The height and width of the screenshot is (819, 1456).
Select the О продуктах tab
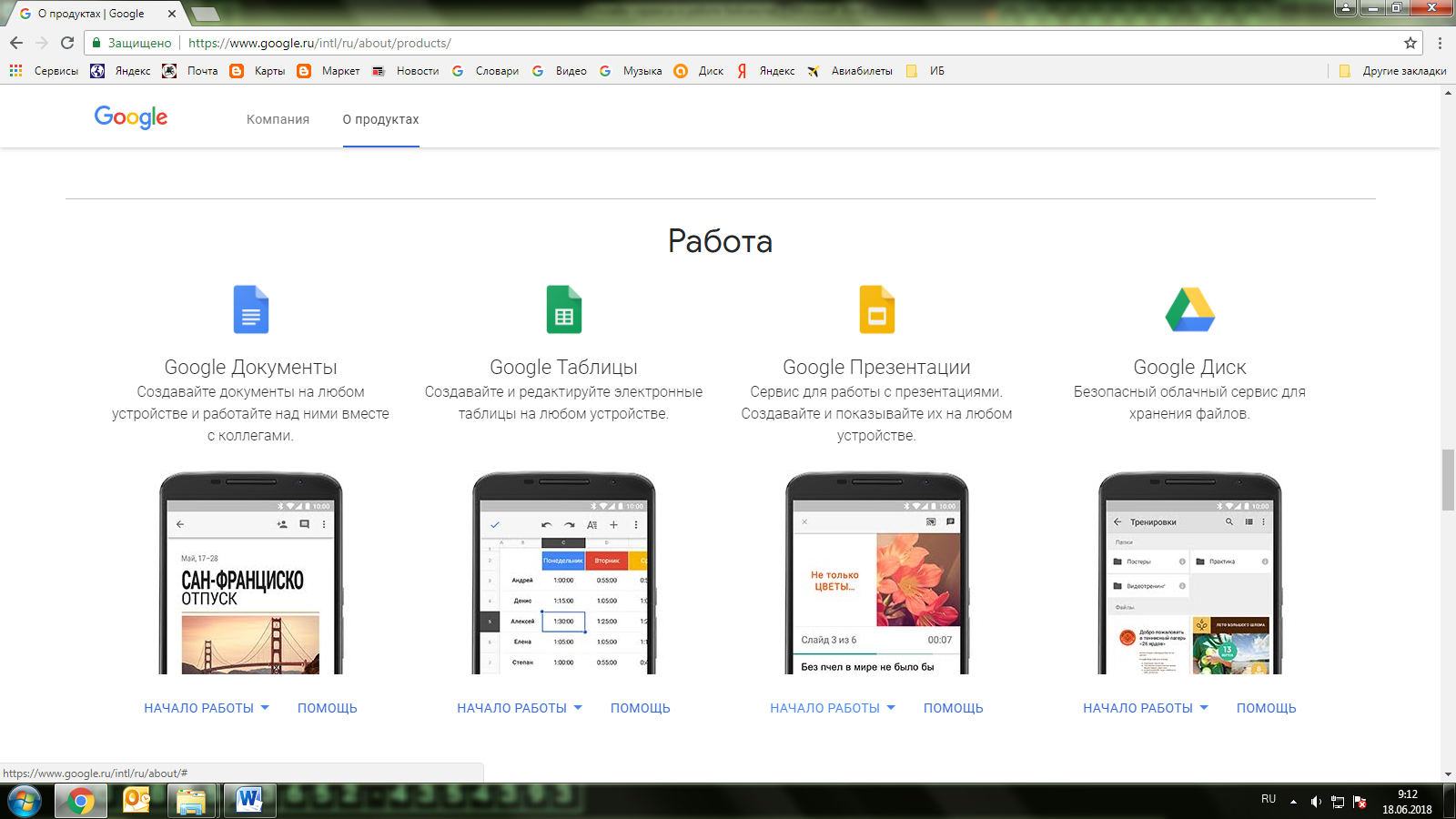coord(380,119)
